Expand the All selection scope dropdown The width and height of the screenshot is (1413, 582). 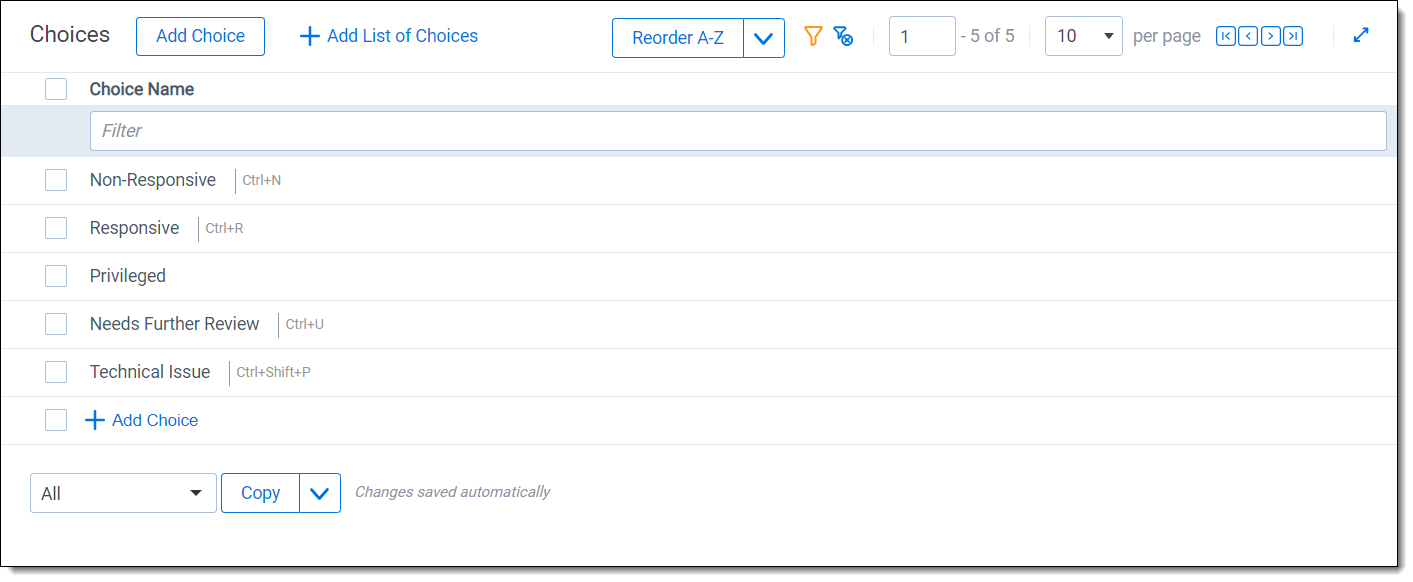tap(123, 493)
